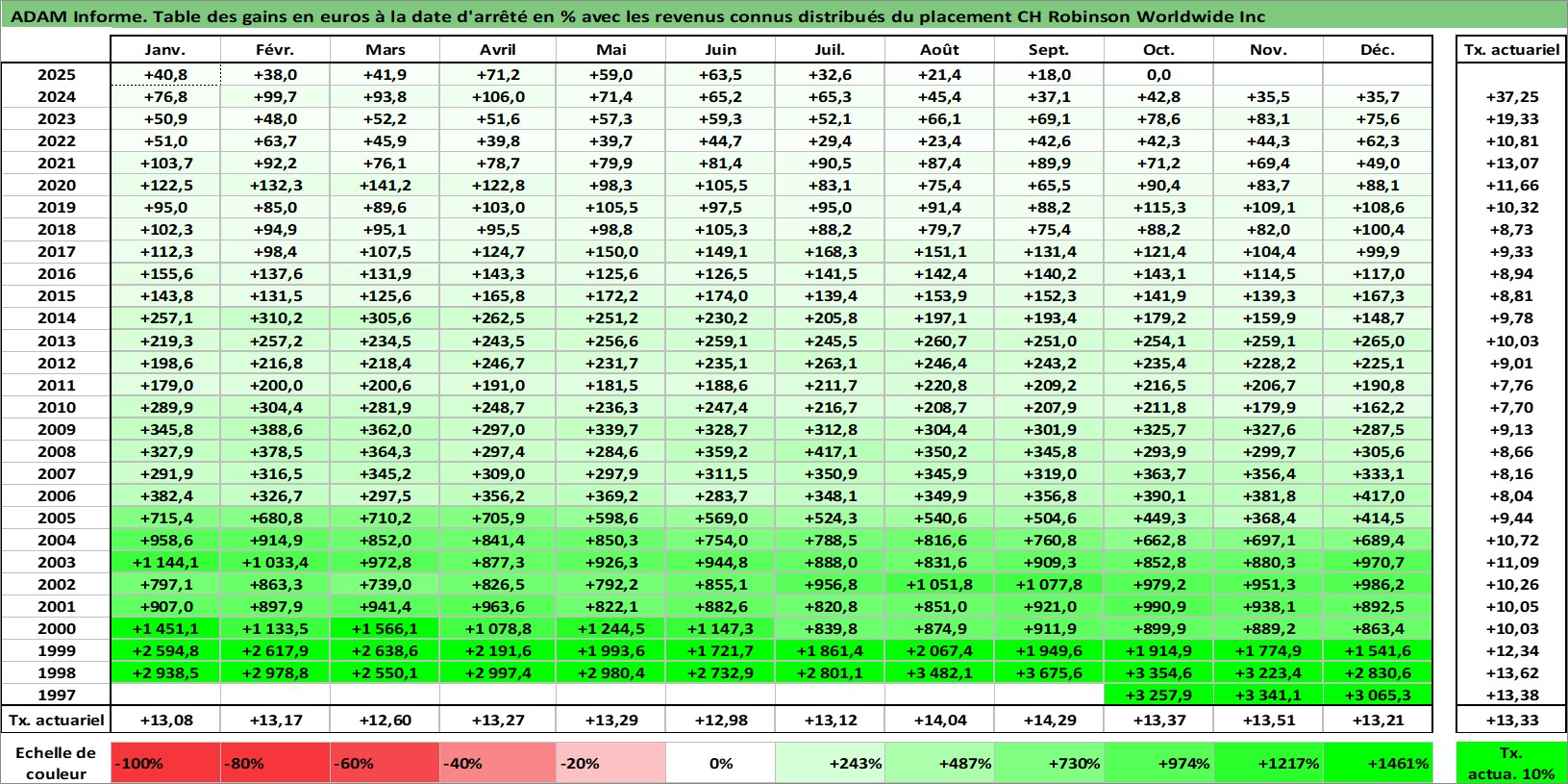
Task: Click the 'Tx. actuariel' right column header
Action: point(1511,50)
